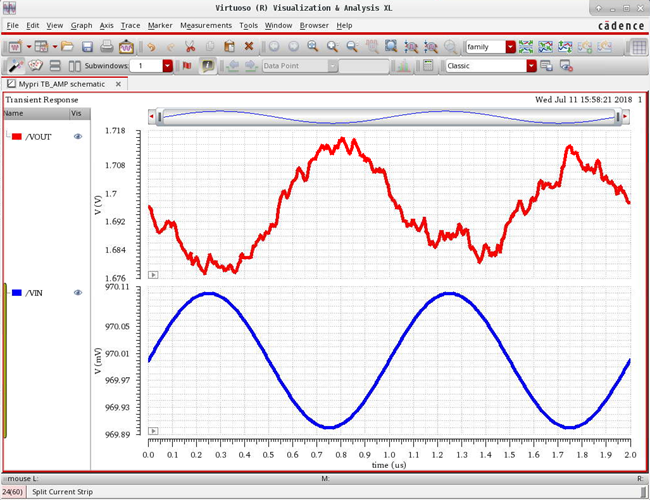This screenshot has width=650, height=500.
Task: Open the Trace menu
Action: point(130,26)
